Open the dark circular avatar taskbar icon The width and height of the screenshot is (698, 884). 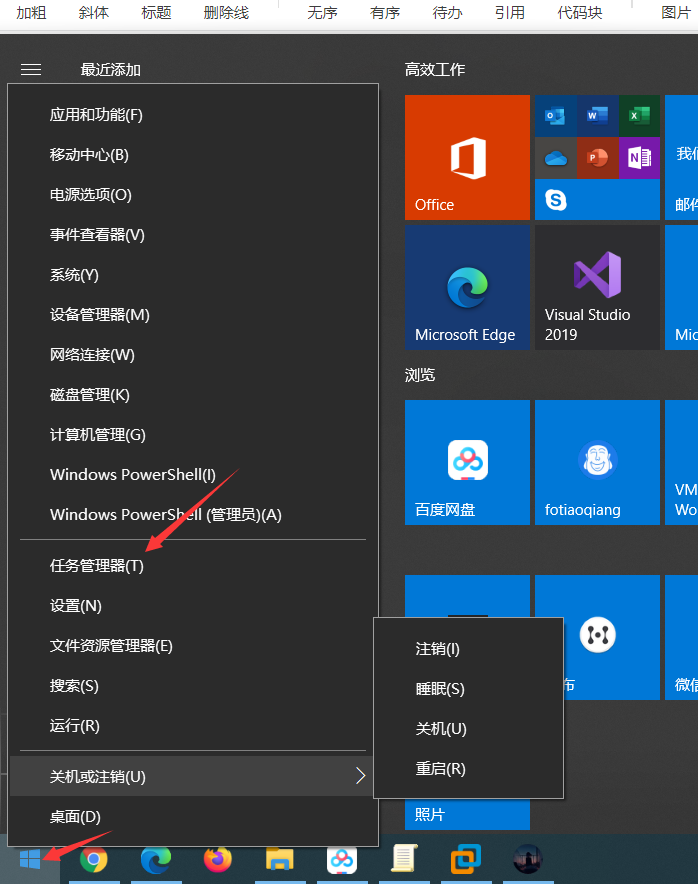tap(528, 859)
